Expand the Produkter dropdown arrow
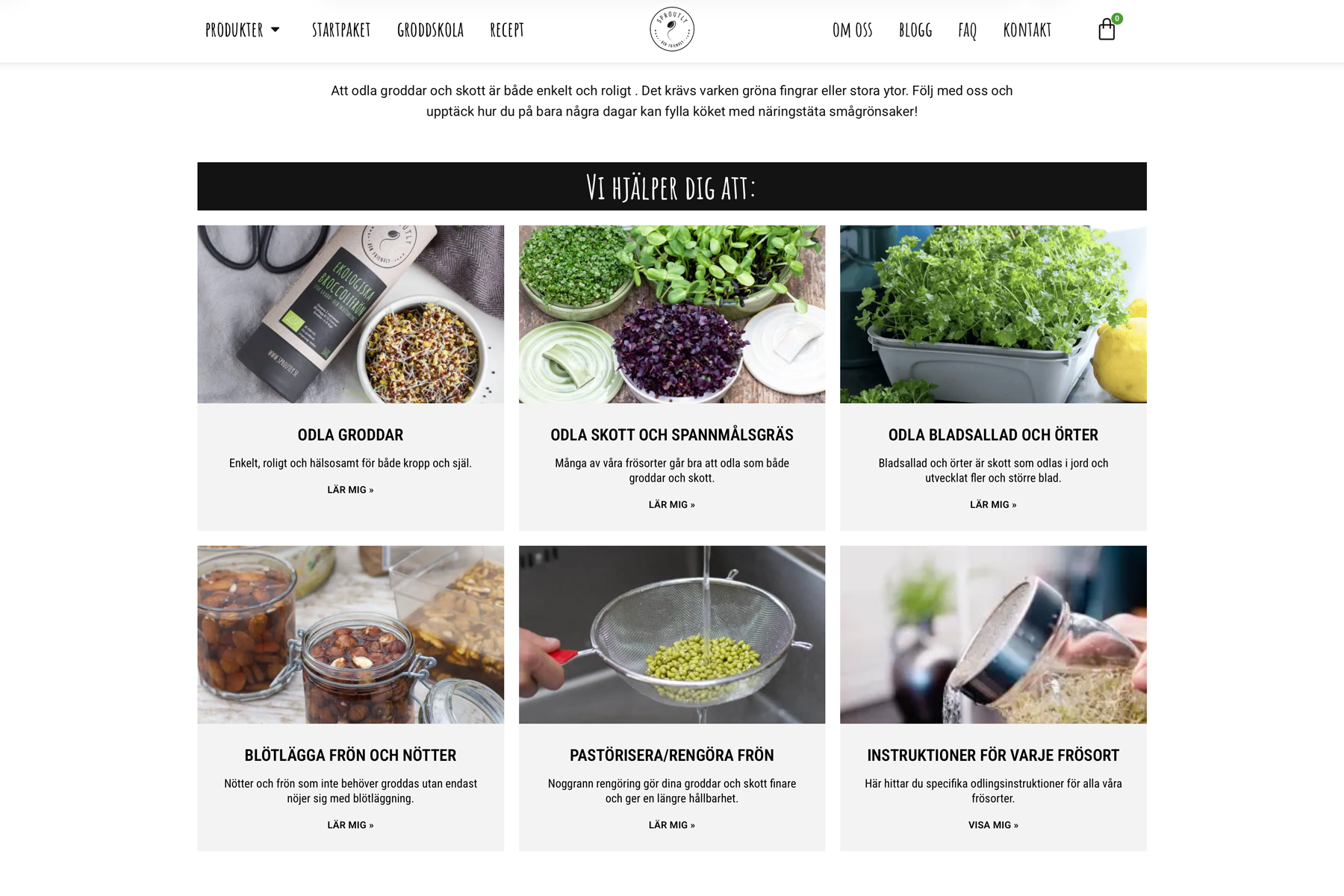Viewport: 1344px width, 896px height. coord(275,30)
